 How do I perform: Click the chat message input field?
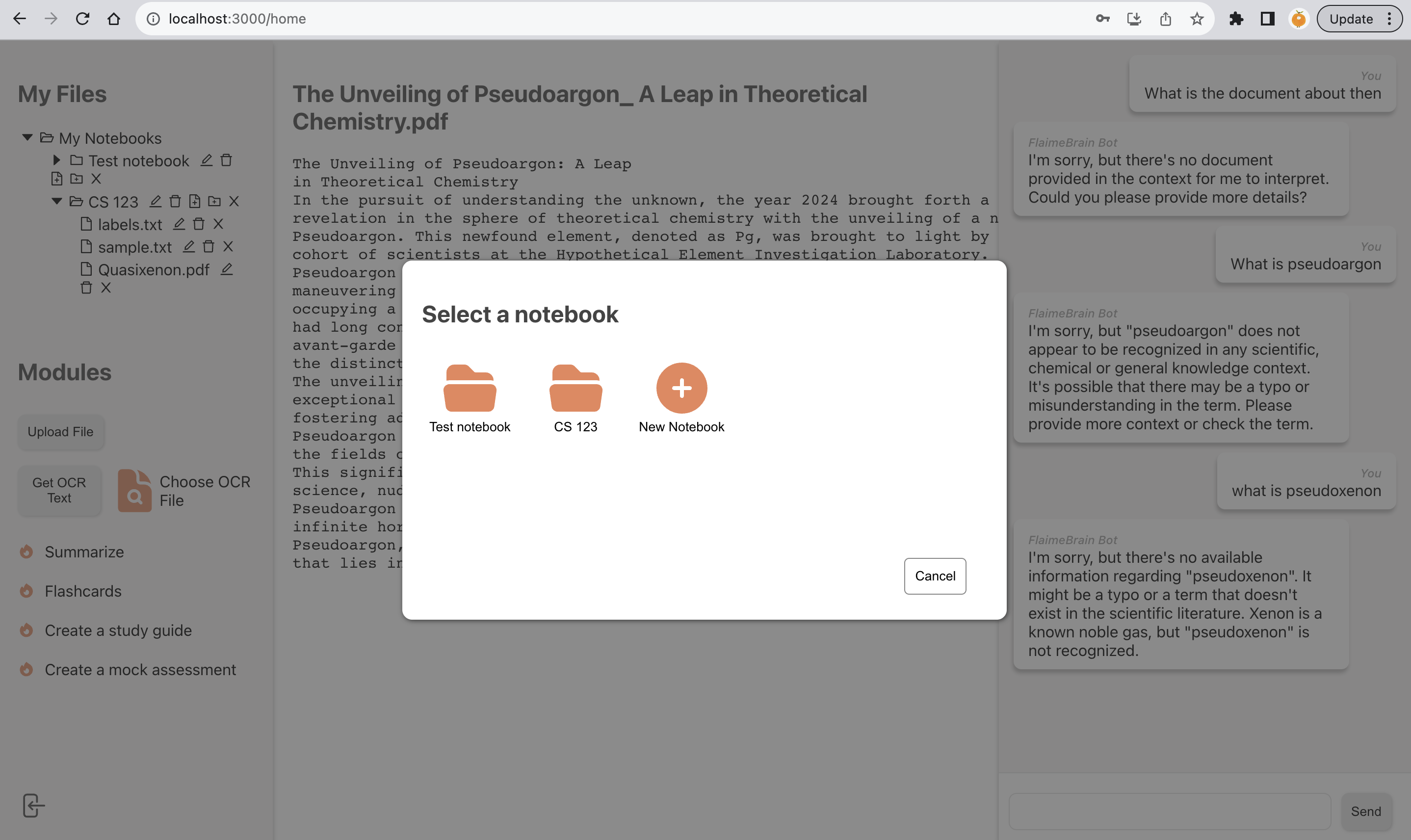click(x=1169, y=811)
